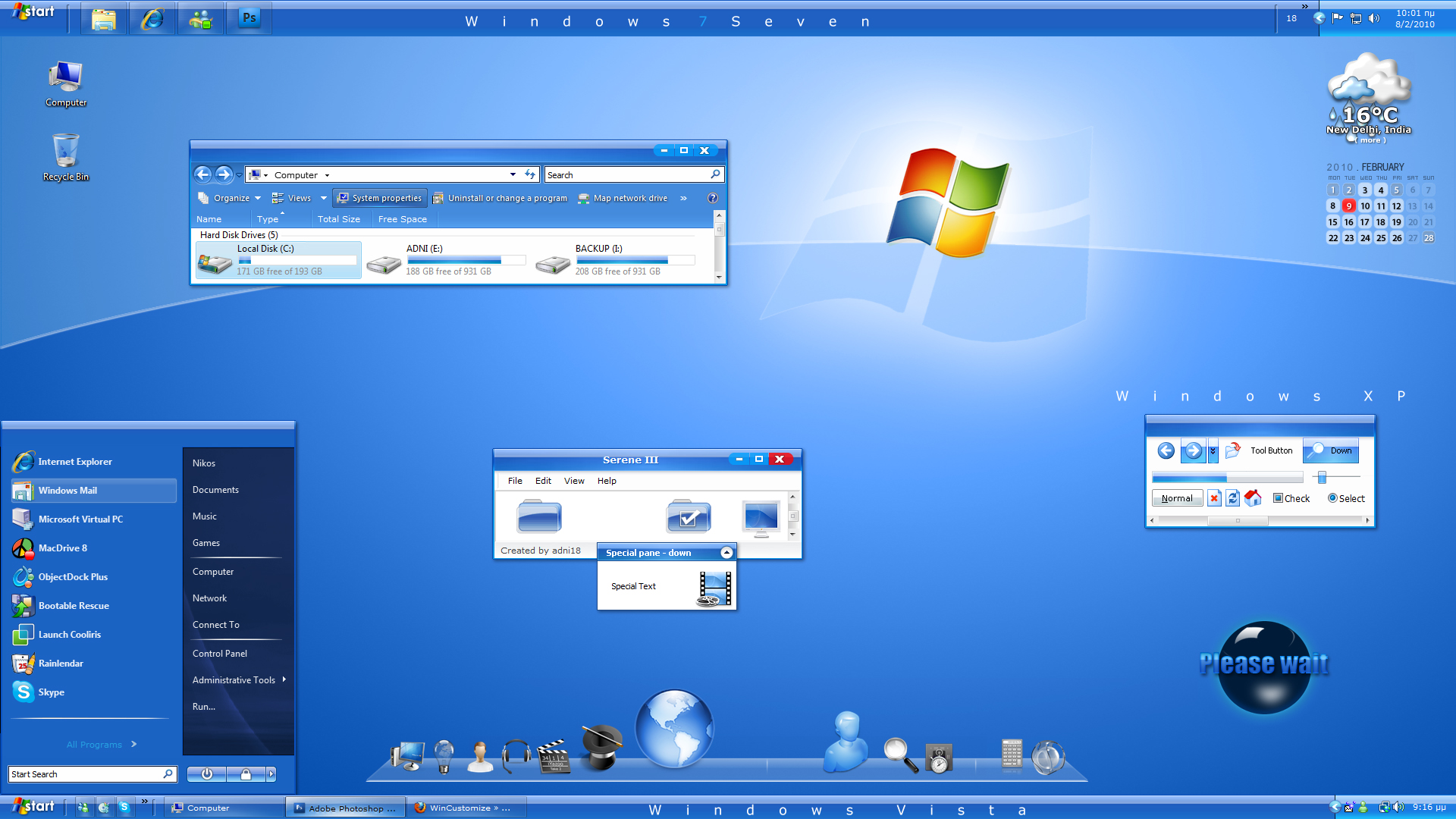Click All Programs in the start menu
This screenshot has width=1456, height=819.
click(x=95, y=745)
